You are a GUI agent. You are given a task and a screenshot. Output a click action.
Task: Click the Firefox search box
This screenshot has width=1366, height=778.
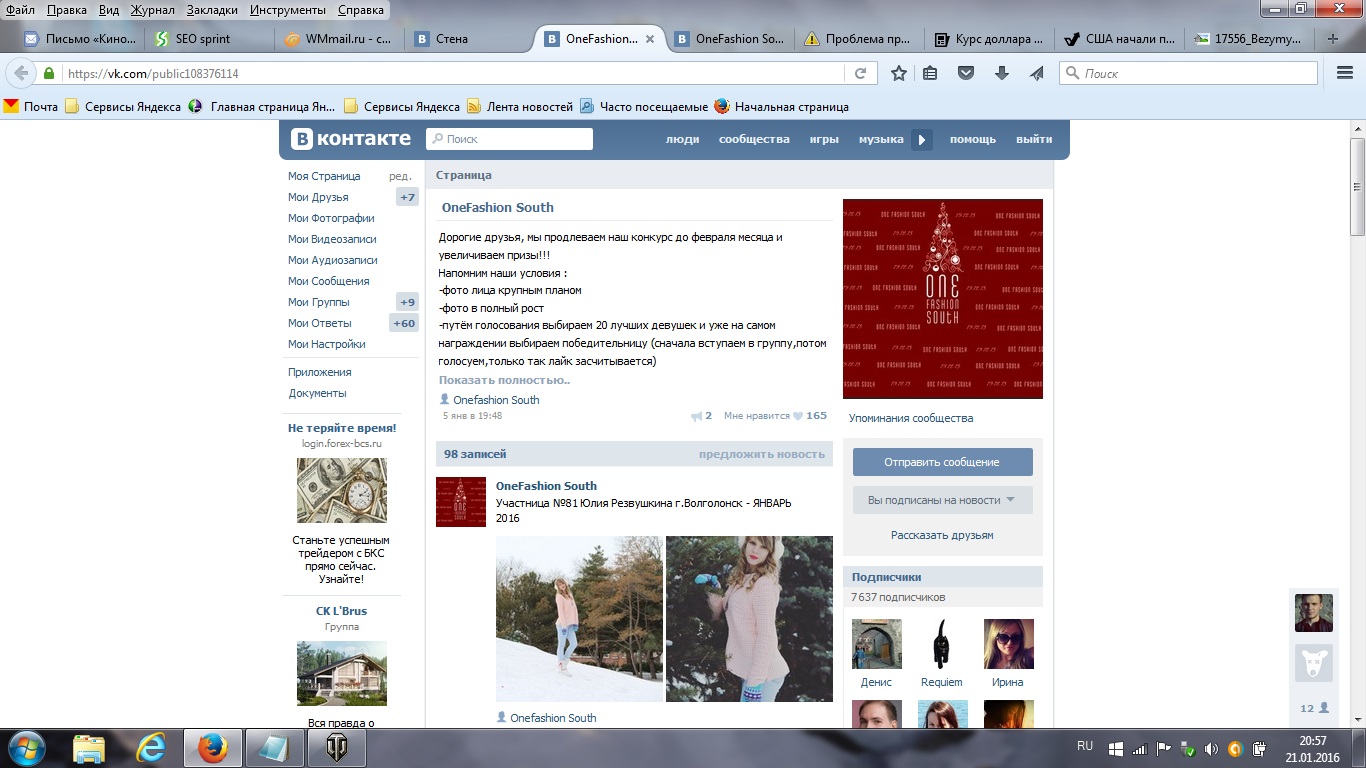click(x=1188, y=73)
